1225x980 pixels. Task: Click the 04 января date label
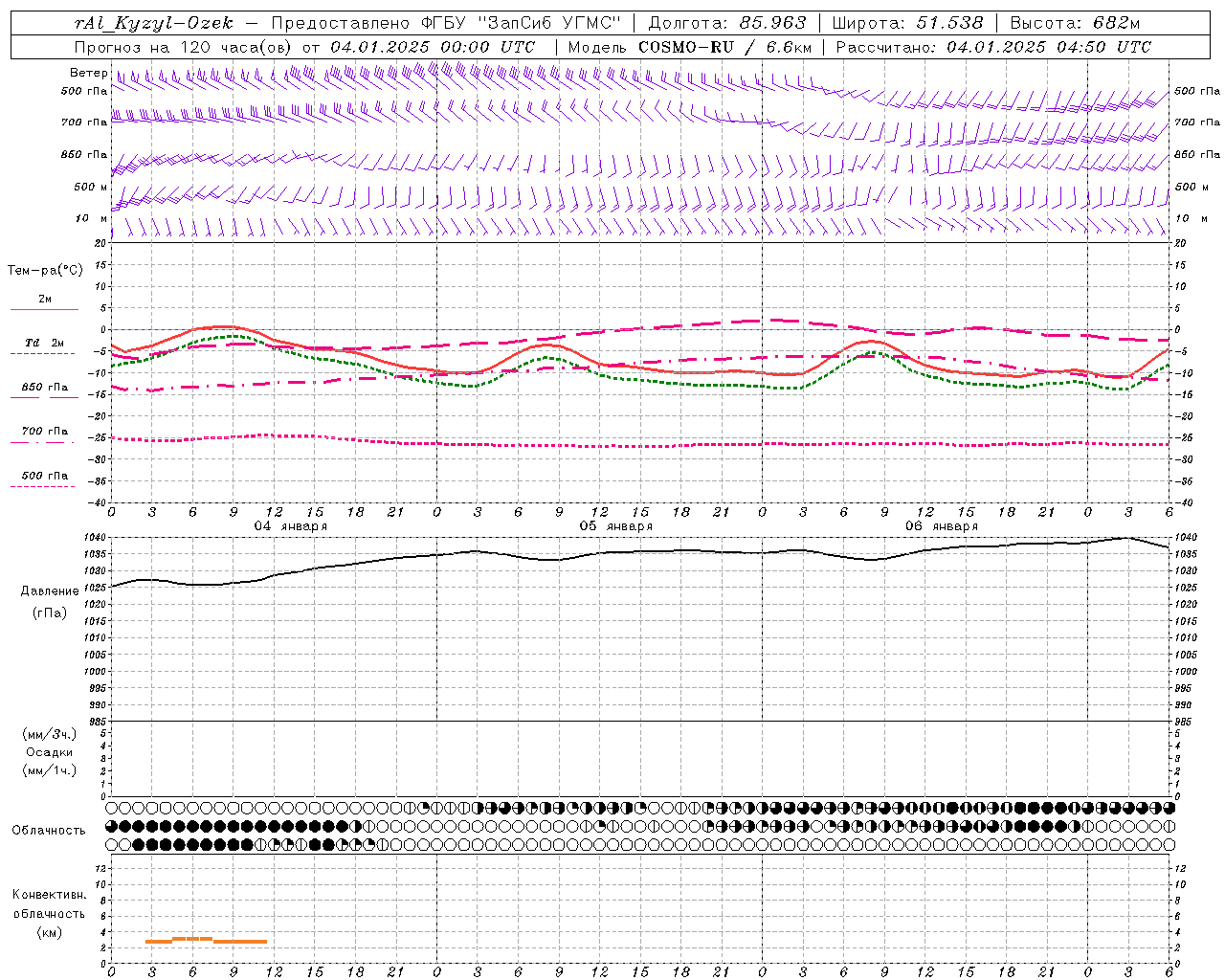(x=291, y=526)
